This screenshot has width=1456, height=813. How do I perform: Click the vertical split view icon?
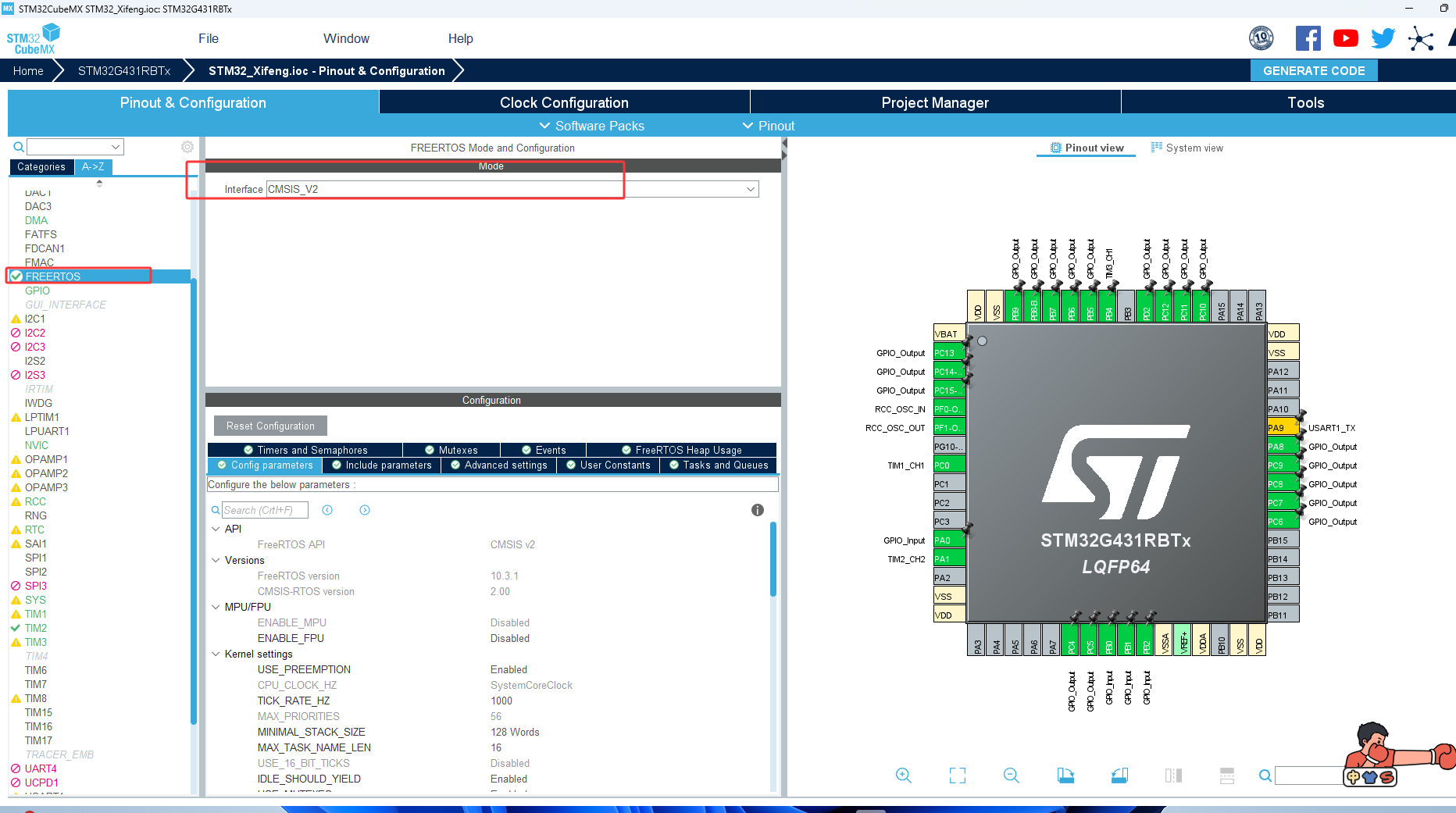point(1173,776)
